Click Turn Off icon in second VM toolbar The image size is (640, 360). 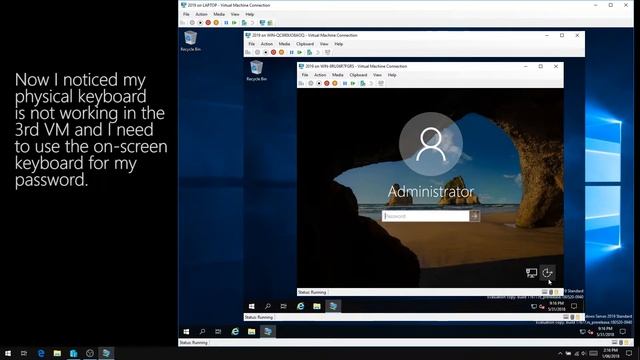pyautogui.click(x=266, y=52)
